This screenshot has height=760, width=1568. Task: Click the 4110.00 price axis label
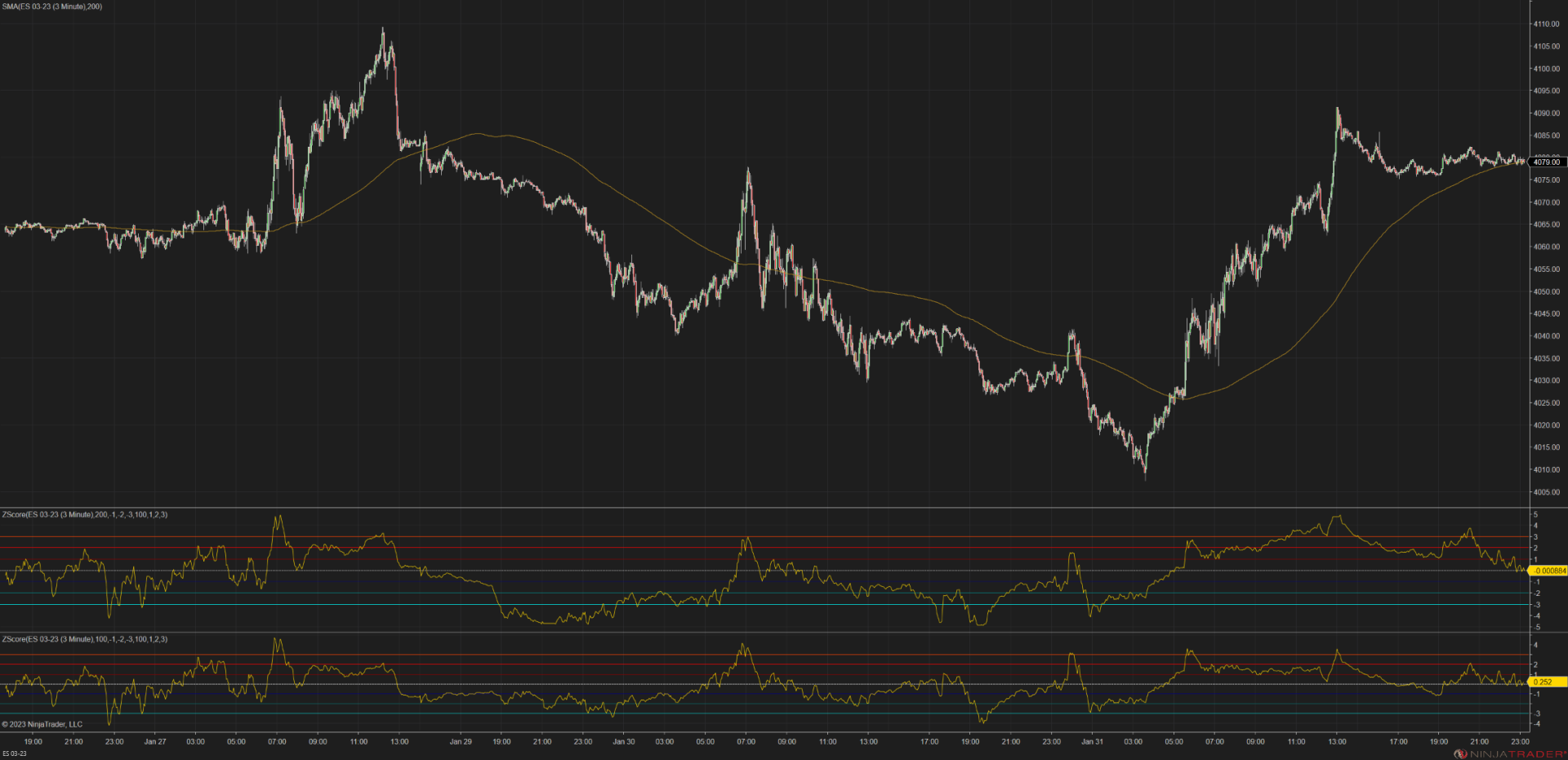(x=1546, y=24)
